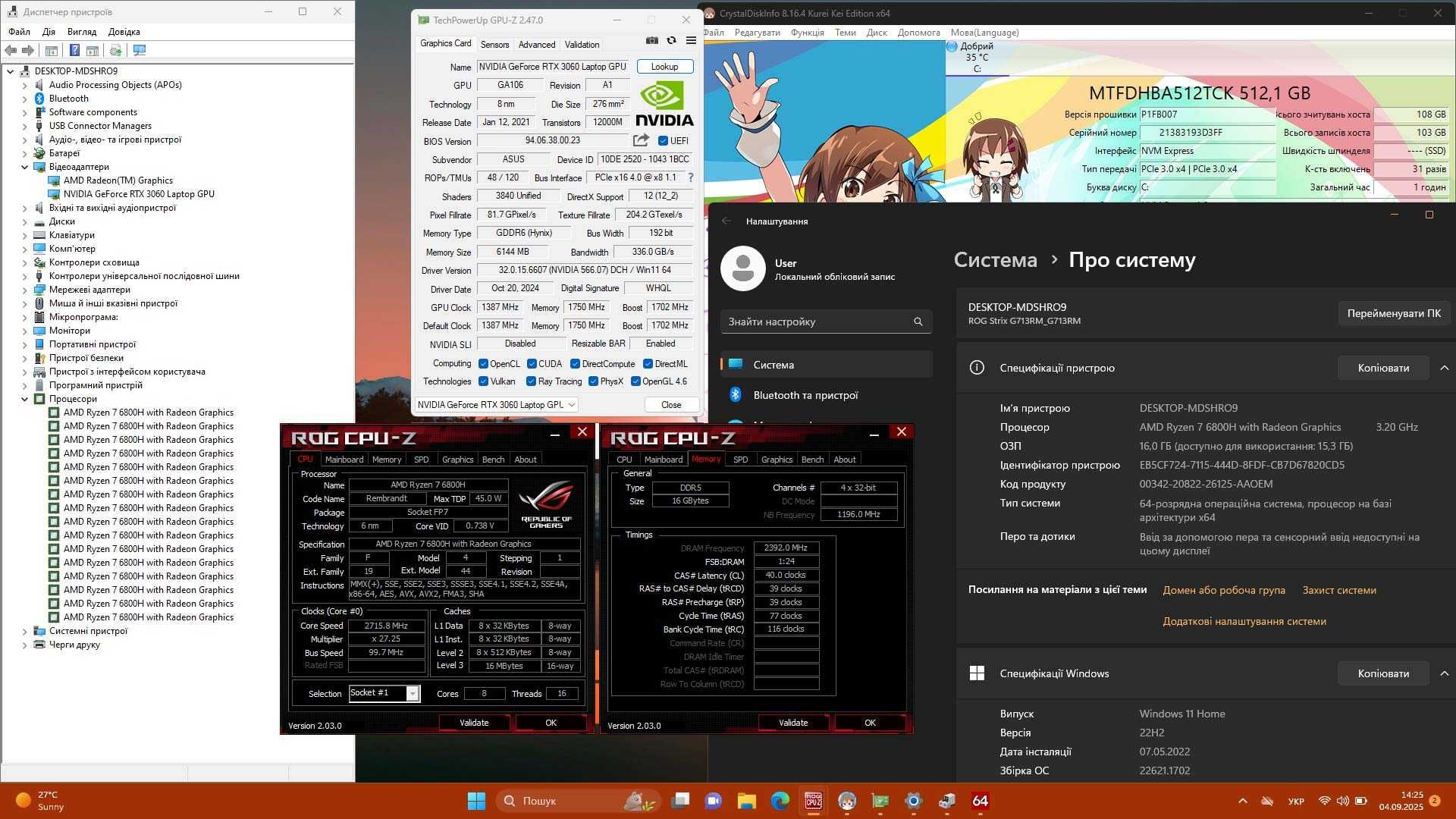Image resolution: width=1456 pixels, height=819 pixels.
Task: Collapse the Процесори tree node
Action: point(24,399)
